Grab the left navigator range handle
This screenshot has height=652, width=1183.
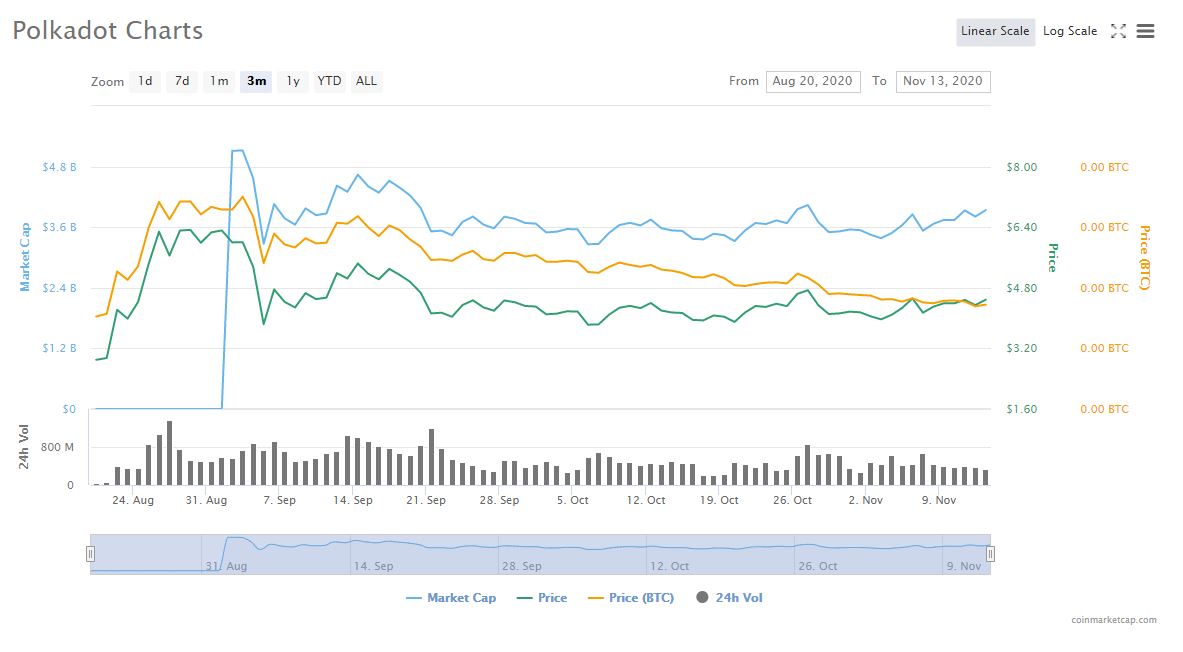point(90,554)
